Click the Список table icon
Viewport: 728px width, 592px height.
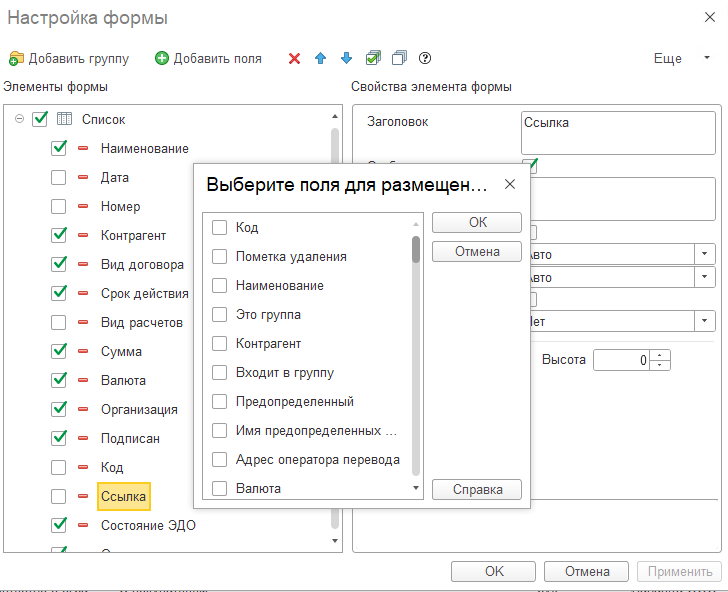(x=65, y=119)
